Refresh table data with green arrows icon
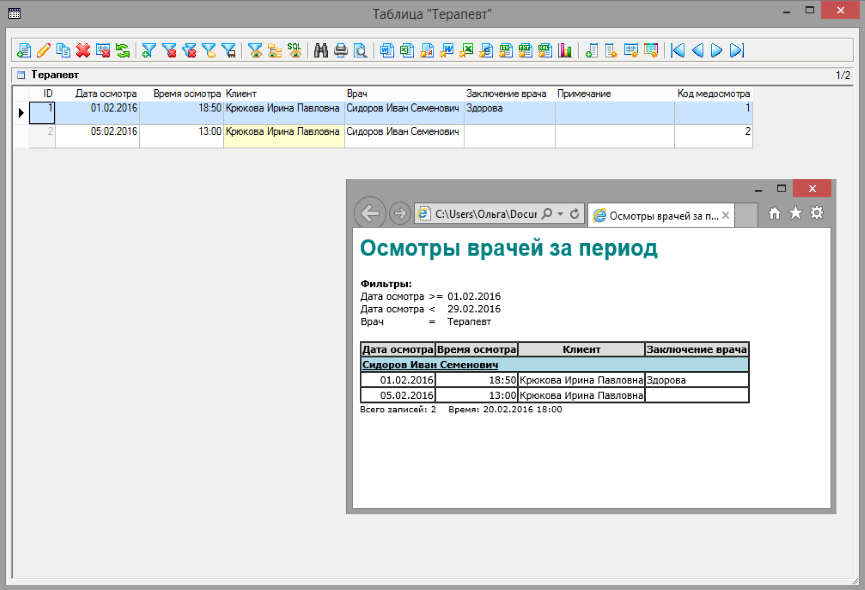The height and width of the screenshot is (590, 865). coord(122,50)
